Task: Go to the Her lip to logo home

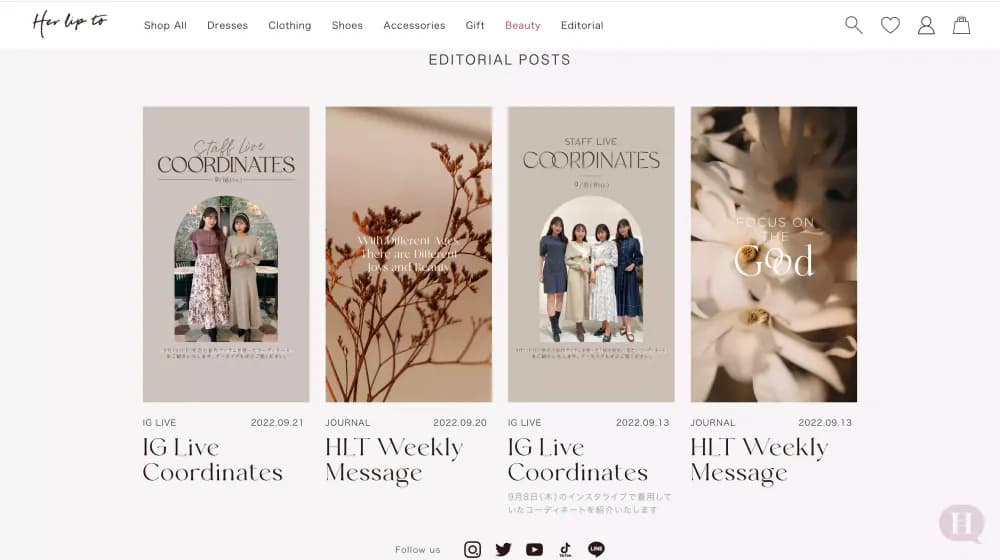Action: coord(70,24)
